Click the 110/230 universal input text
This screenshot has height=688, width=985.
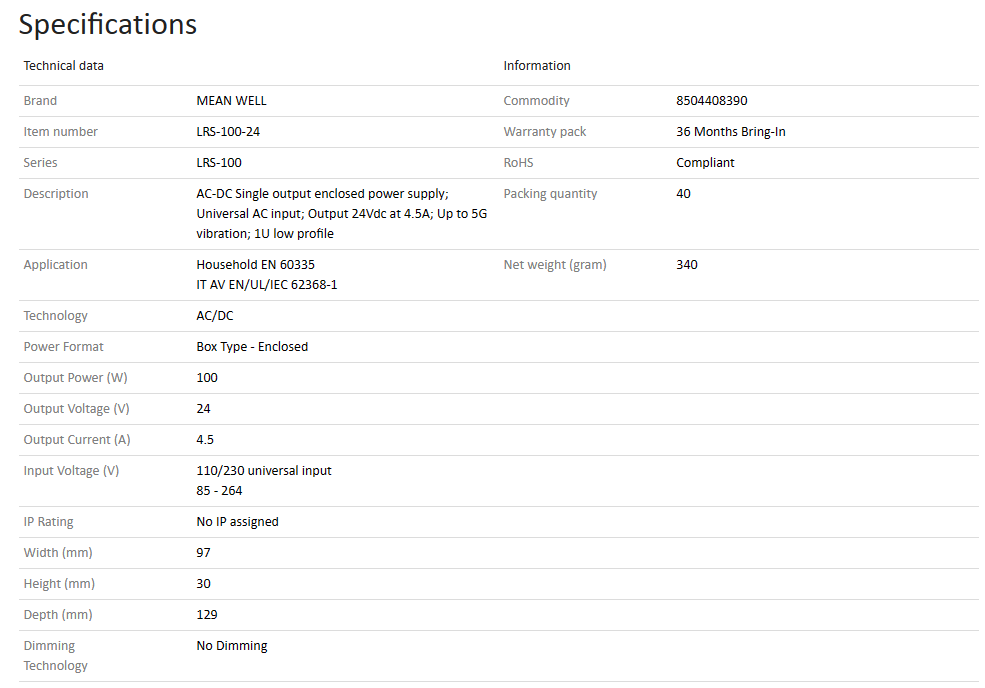coord(264,471)
